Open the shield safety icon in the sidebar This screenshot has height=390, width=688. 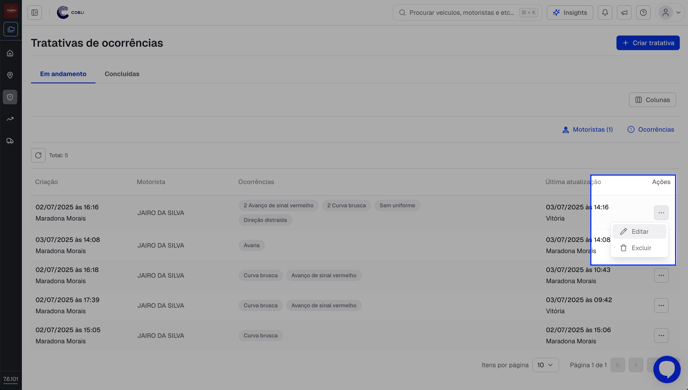tap(10, 97)
